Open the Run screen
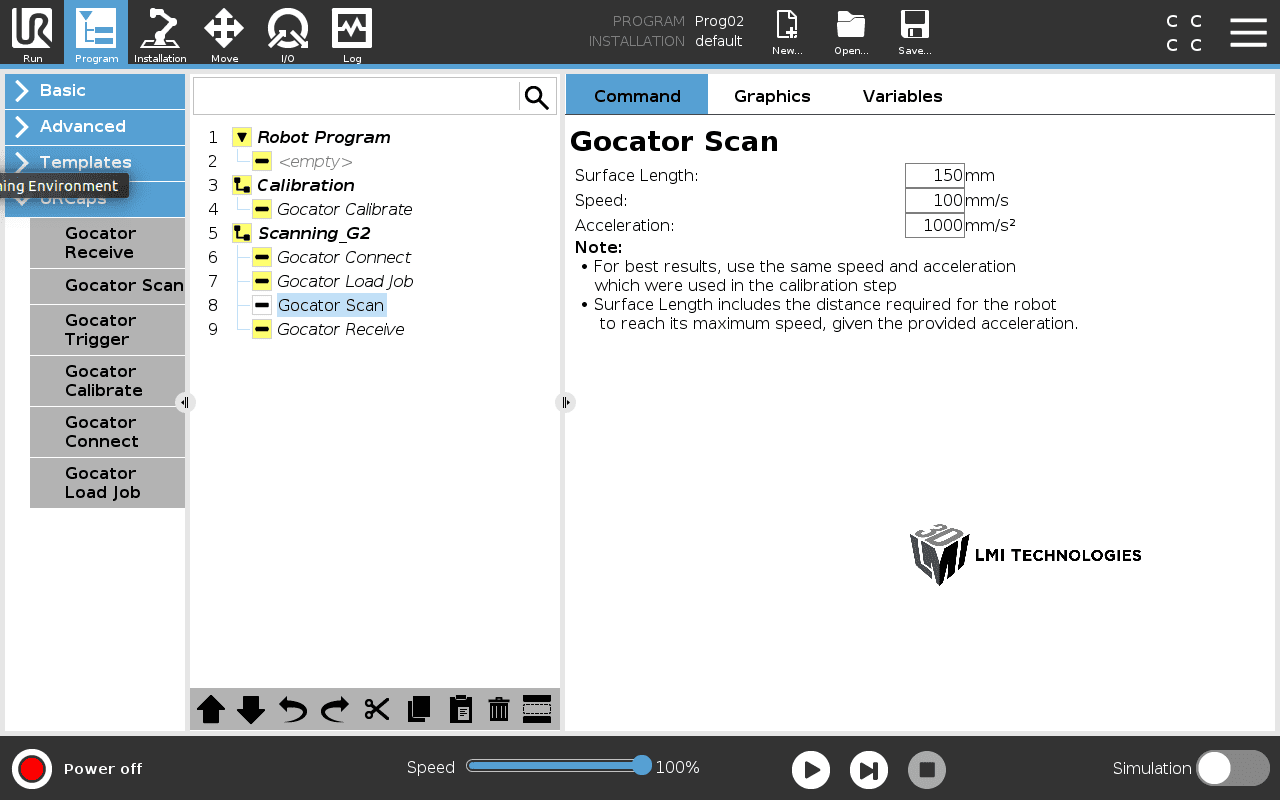Image resolution: width=1280 pixels, height=800 pixels. tap(32, 34)
